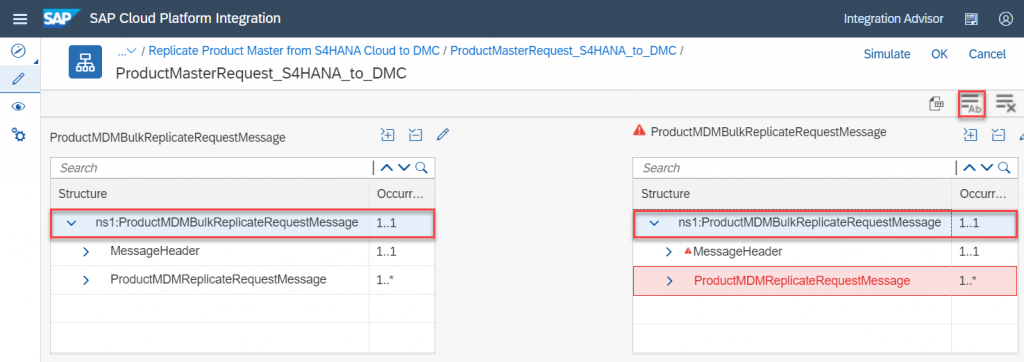Screen dimensions: 1024x362
Task: Go to previous search result in target
Action: [x=969, y=168]
